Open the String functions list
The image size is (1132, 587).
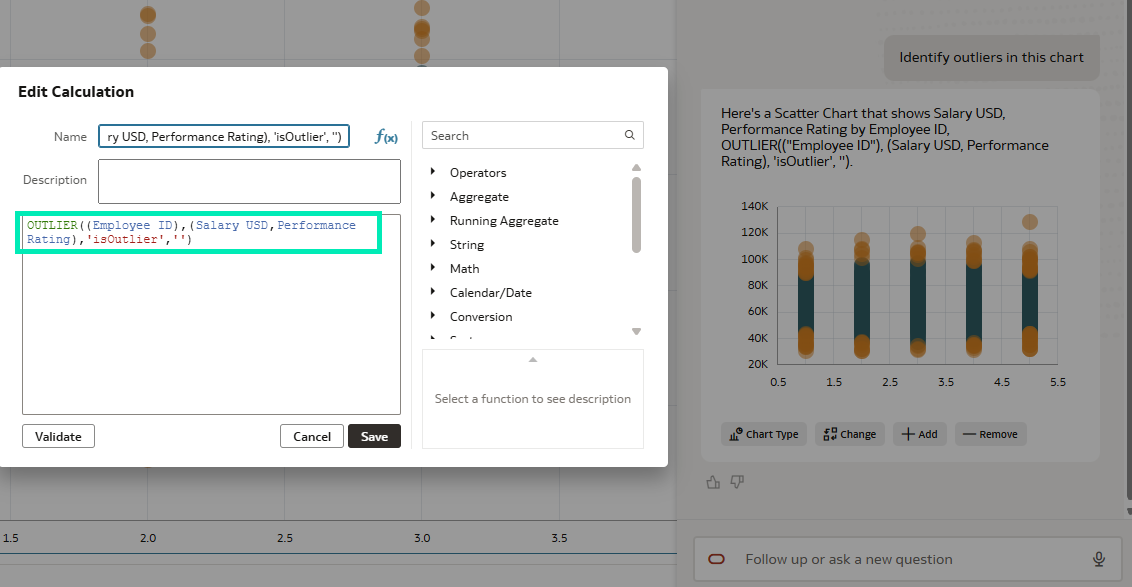click(x=465, y=244)
